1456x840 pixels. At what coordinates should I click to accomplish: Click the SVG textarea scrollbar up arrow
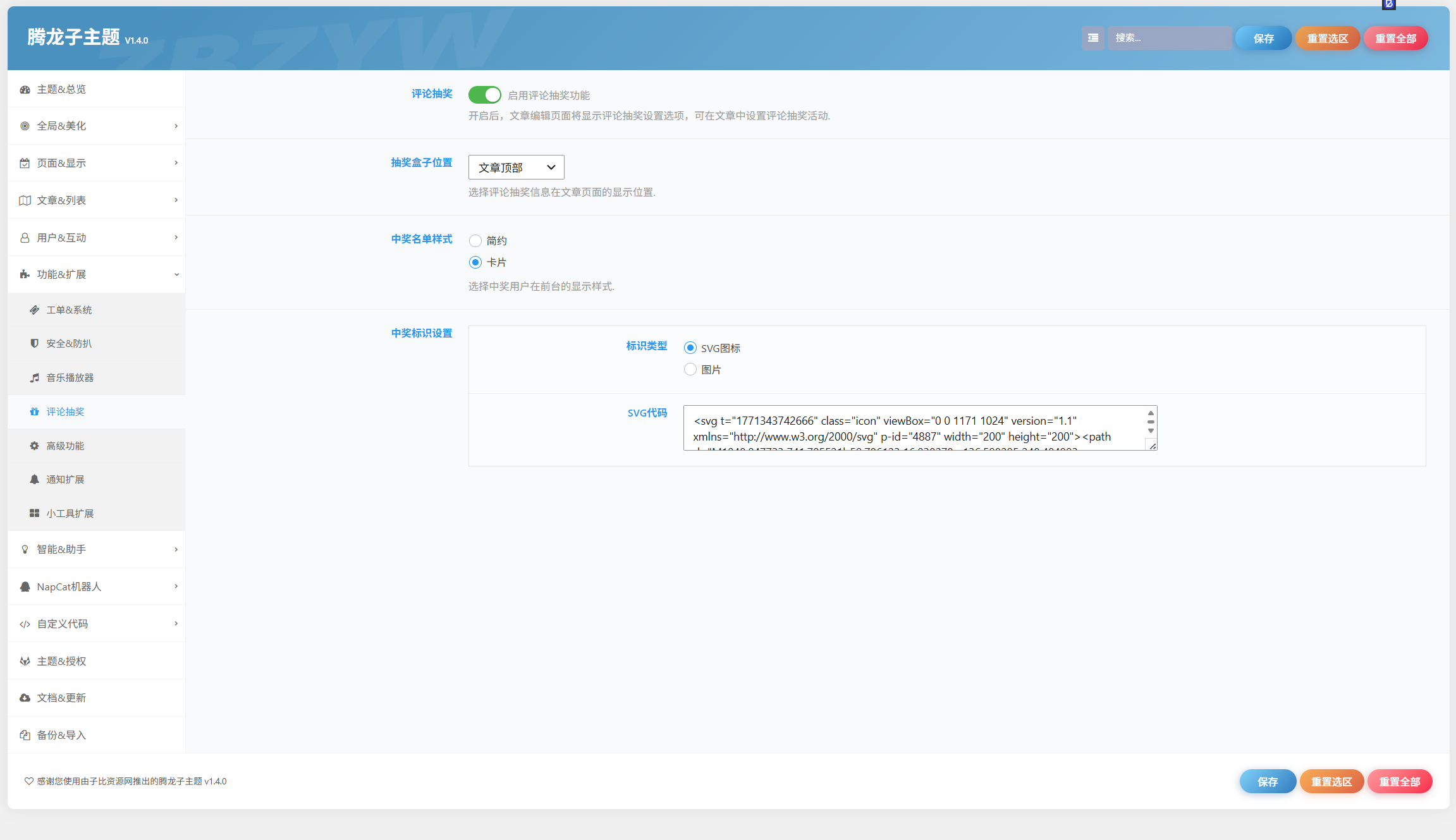point(1151,413)
